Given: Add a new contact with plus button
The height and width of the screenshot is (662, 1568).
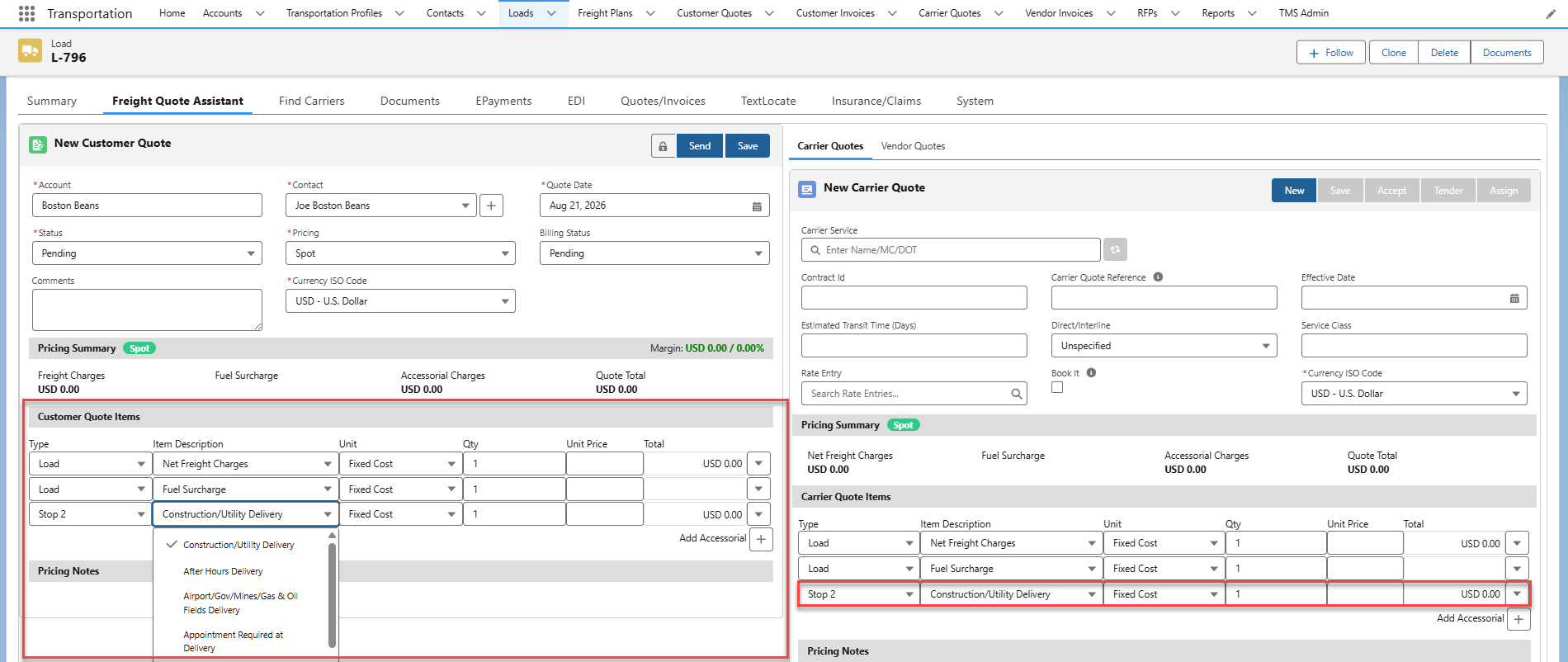Looking at the screenshot, I should [491, 206].
